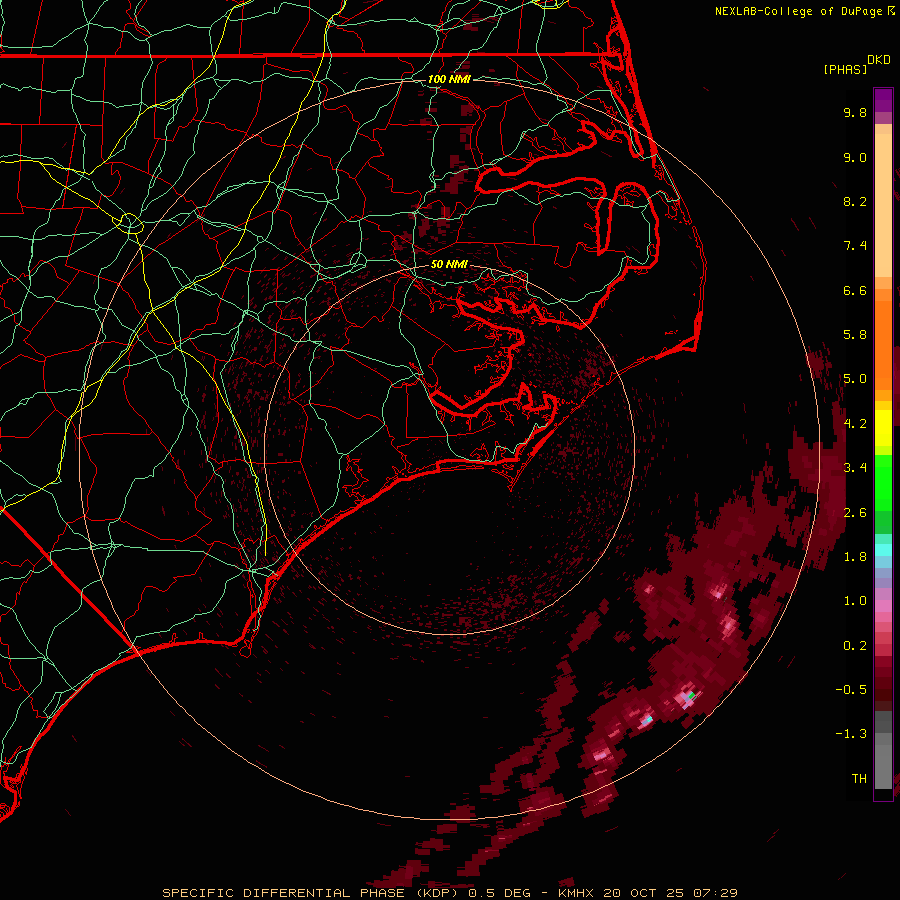Image resolution: width=900 pixels, height=900 pixels.
Task: Click the [PHAS] legend heading
Action: point(845,70)
